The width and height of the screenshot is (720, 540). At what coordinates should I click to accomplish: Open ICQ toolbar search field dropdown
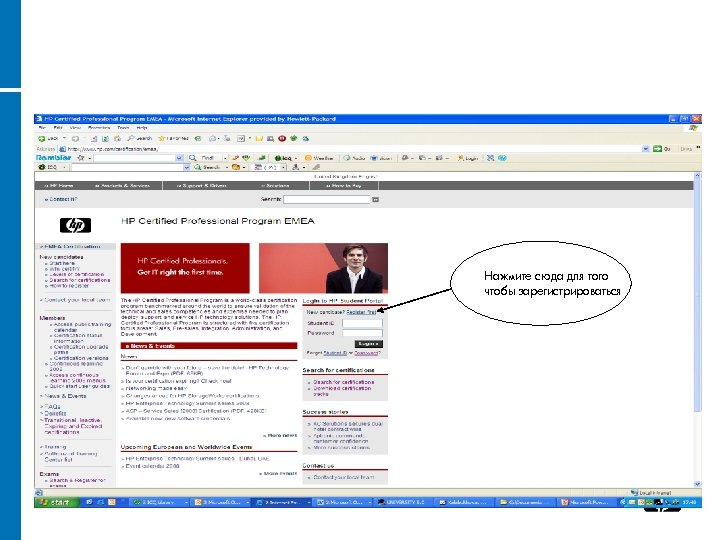[x=186, y=168]
